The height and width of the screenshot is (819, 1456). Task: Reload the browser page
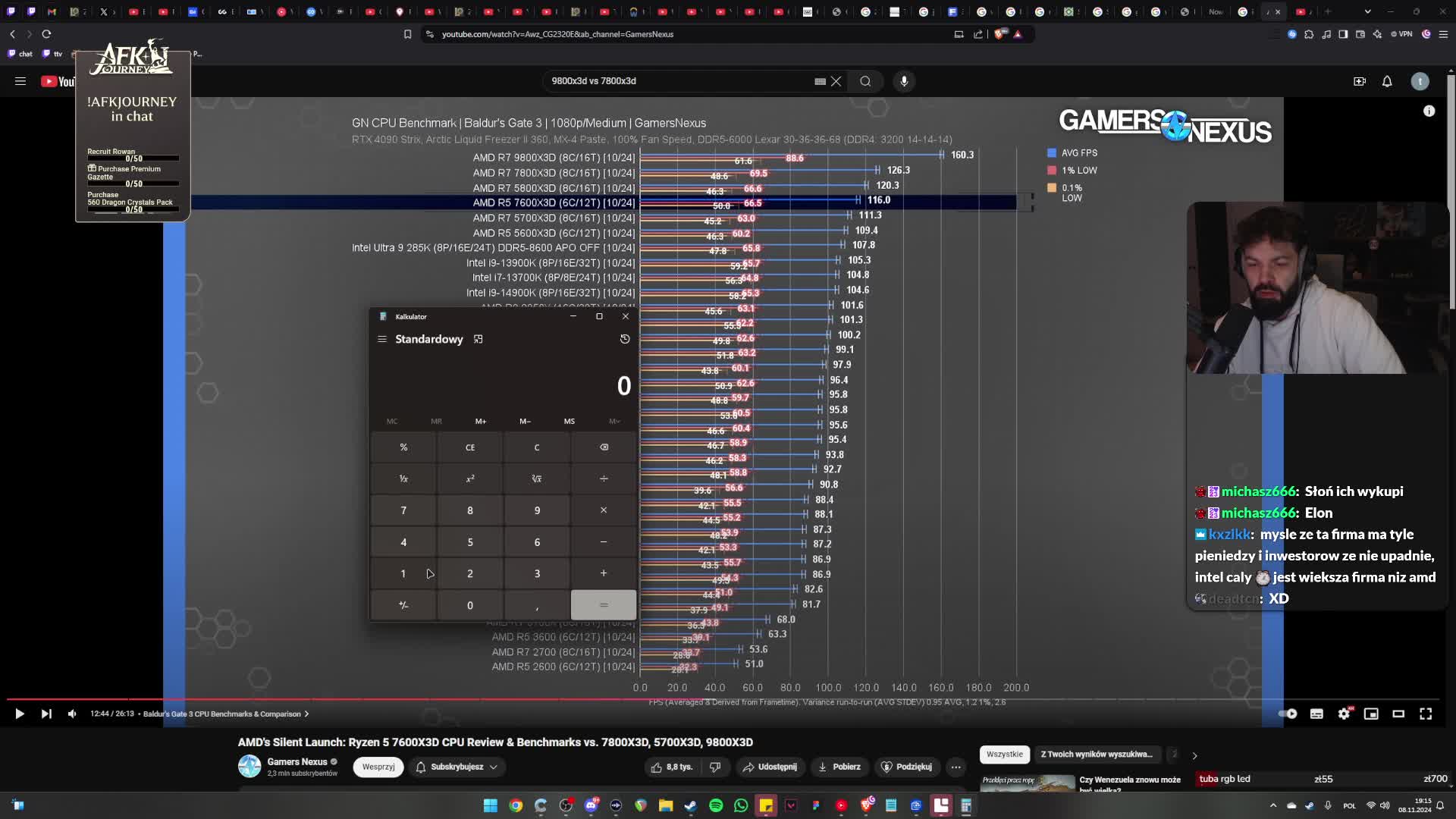[46, 34]
